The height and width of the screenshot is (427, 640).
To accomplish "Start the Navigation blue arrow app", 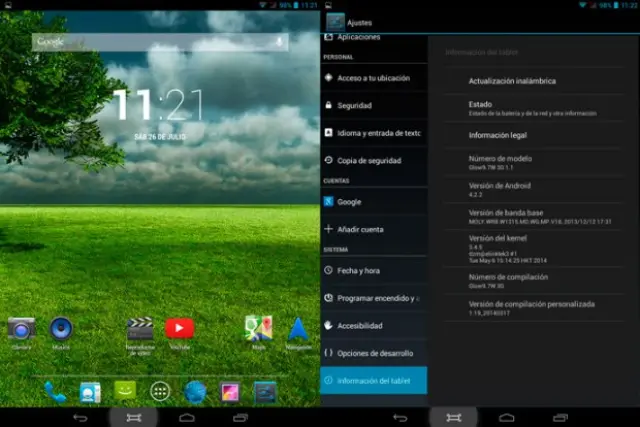I will pyautogui.click(x=298, y=328).
